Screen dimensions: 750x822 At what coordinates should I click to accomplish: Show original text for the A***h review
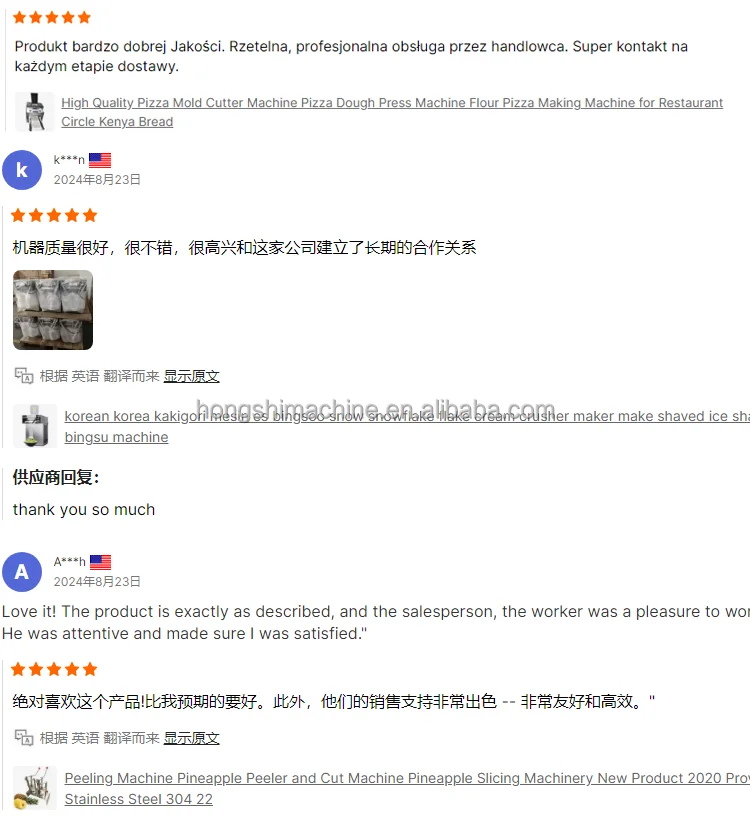[191, 738]
